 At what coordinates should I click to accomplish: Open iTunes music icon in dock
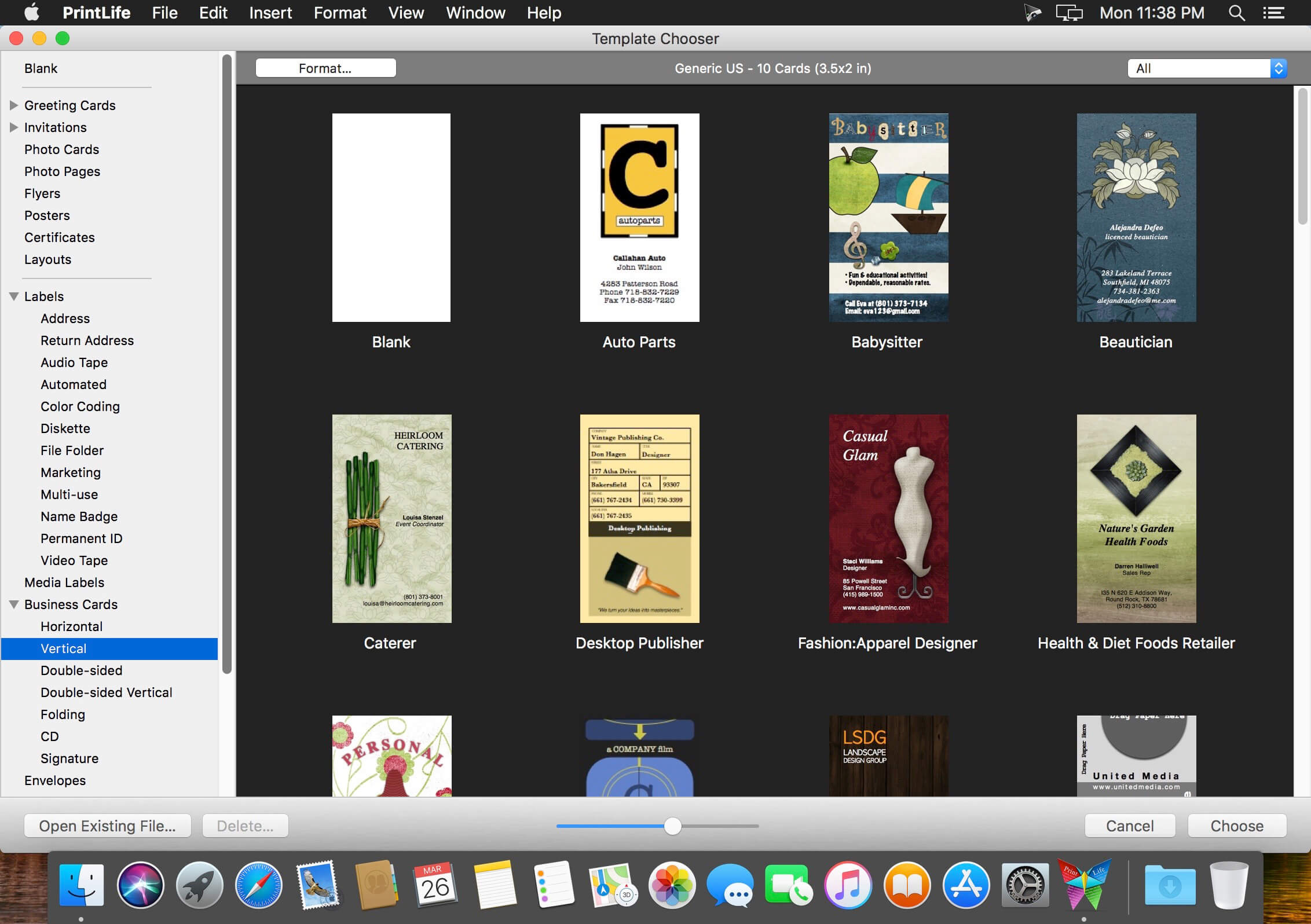click(848, 884)
